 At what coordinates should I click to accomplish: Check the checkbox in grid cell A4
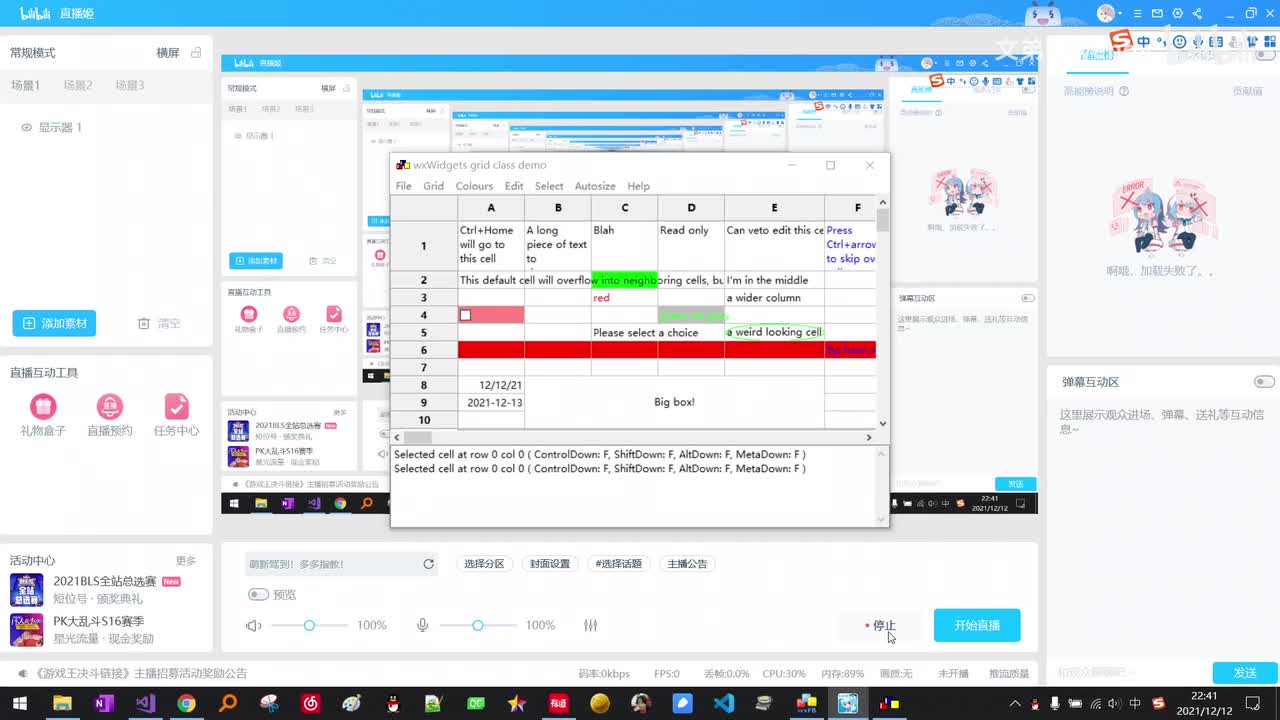tap(465, 315)
